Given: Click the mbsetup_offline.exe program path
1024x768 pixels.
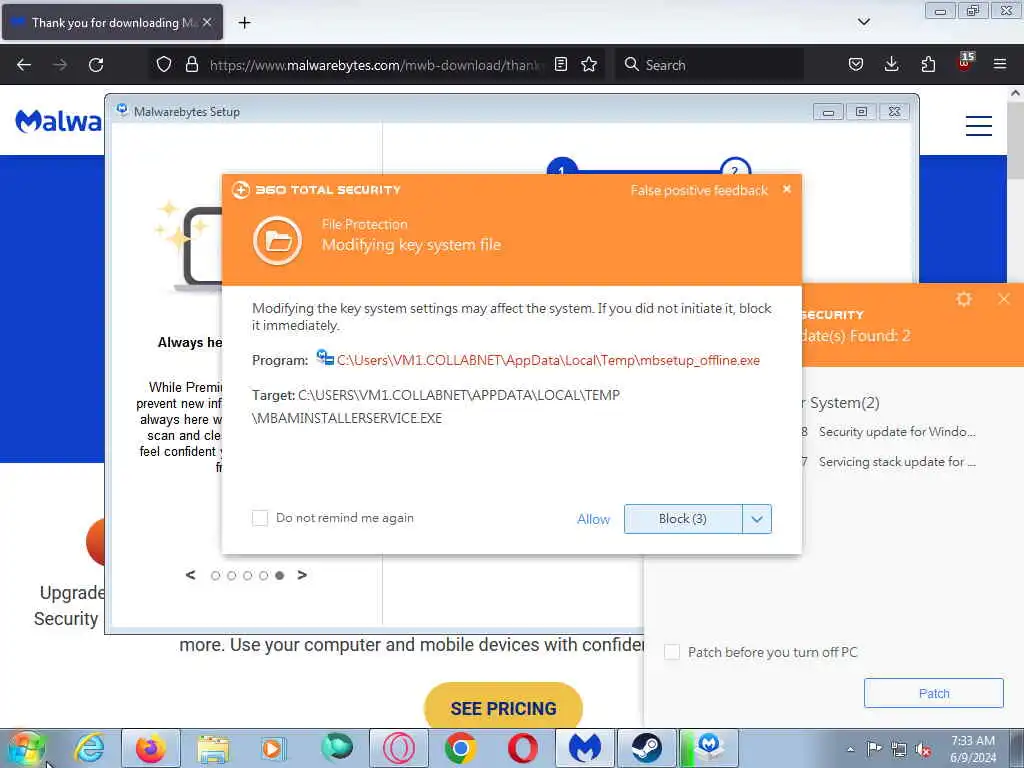Looking at the screenshot, I should (x=548, y=360).
